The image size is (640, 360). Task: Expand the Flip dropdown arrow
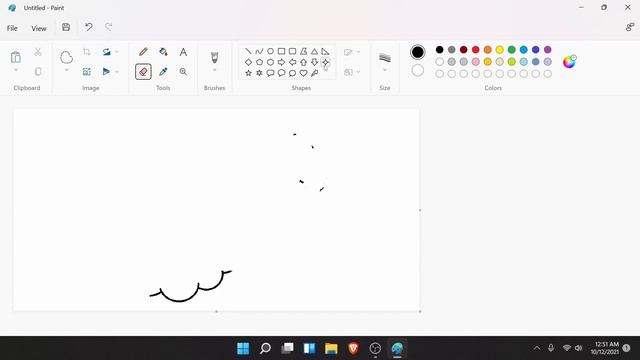coord(117,72)
